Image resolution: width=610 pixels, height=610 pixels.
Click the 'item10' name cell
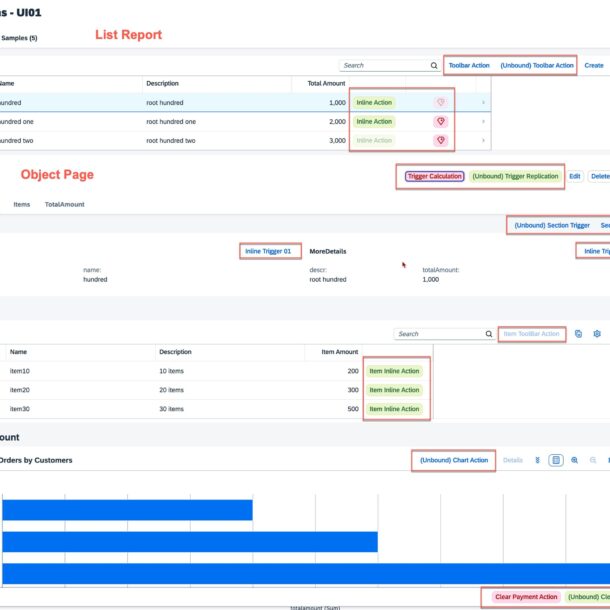coord(19,371)
